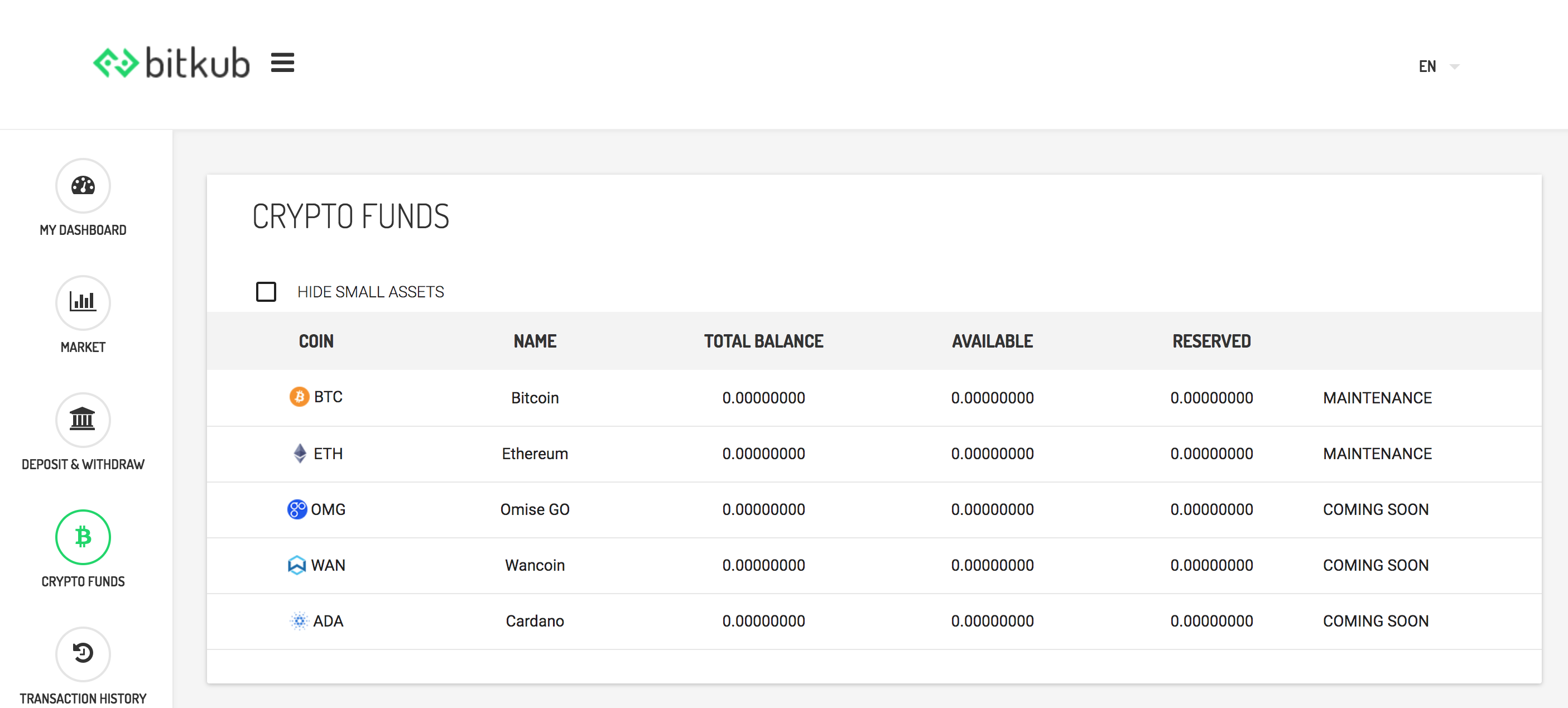Screen dimensions: 1568x708
Task: Open Market chart icon
Action: pos(83,302)
